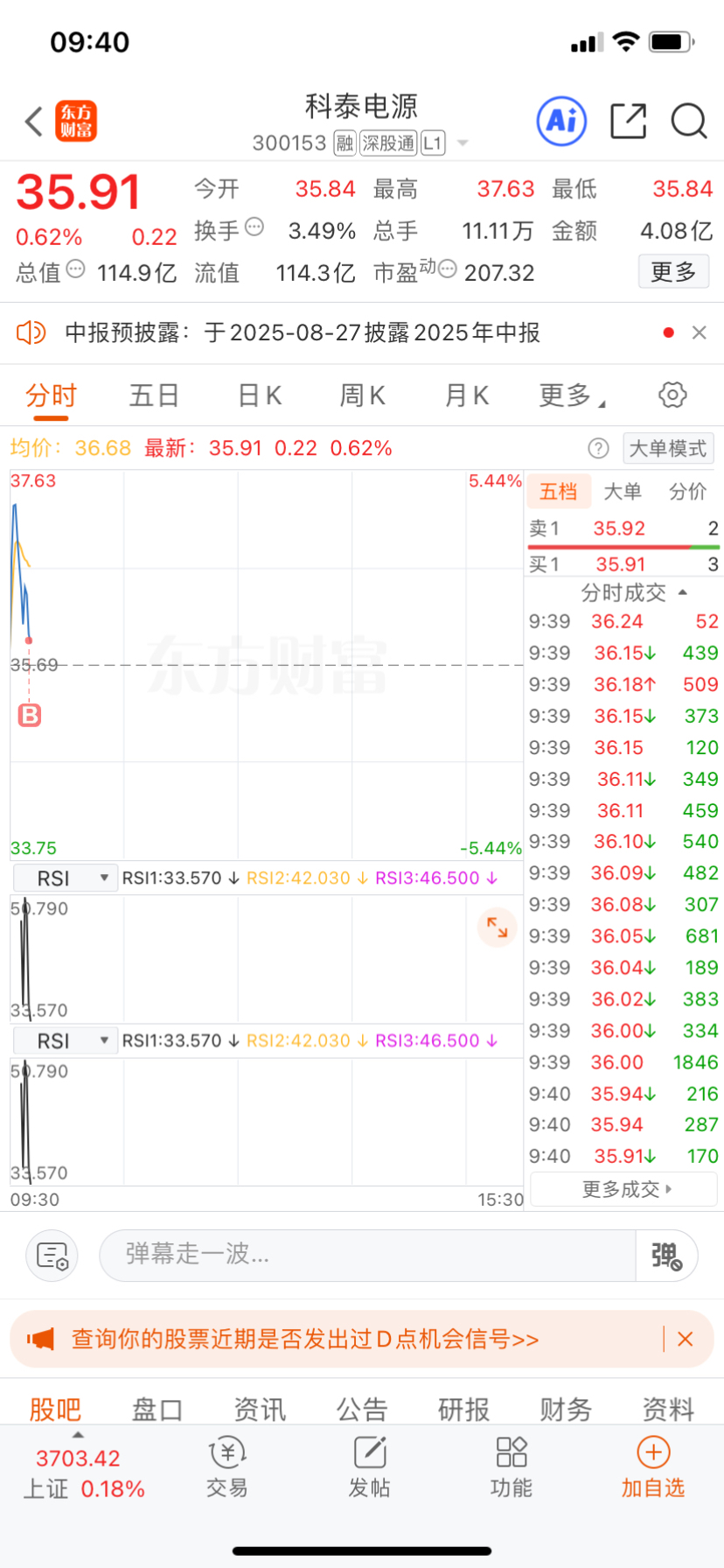Tap the share export icon
Screen dimensions: 724x1568
(628, 121)
